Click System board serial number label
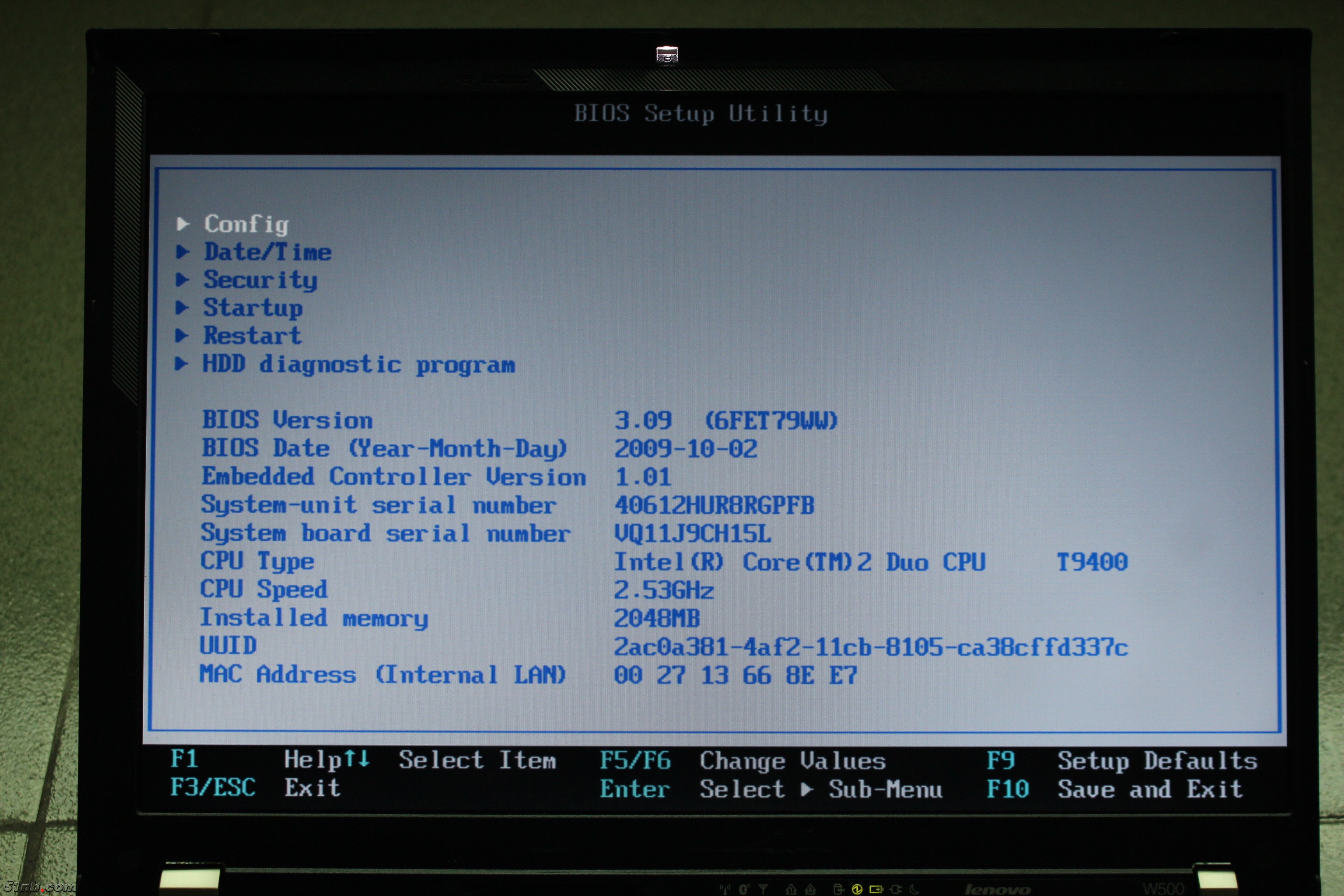Screen dimensions: 1344x896 pos(386,533)
